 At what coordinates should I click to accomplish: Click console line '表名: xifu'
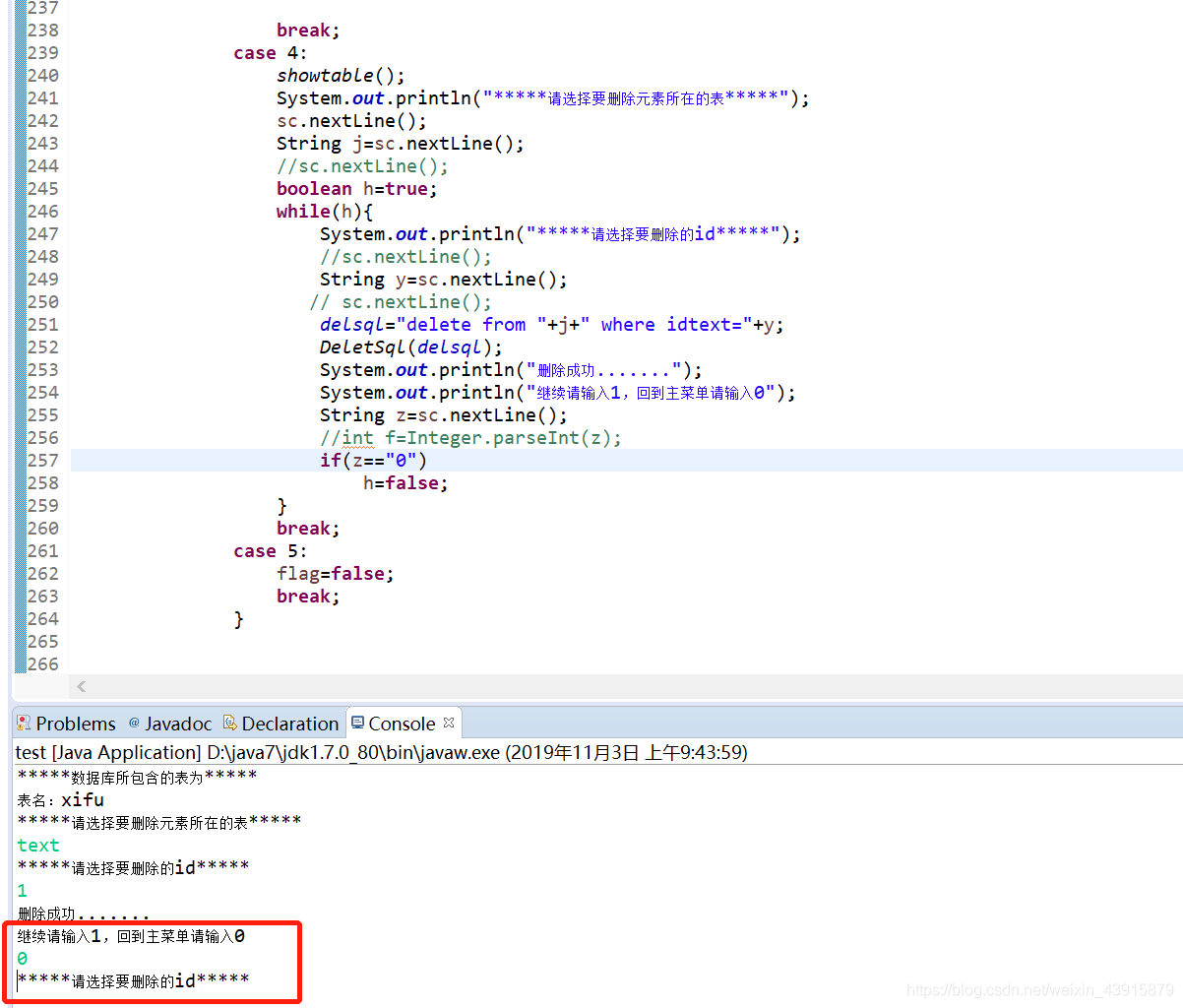(x=60, y=800)
